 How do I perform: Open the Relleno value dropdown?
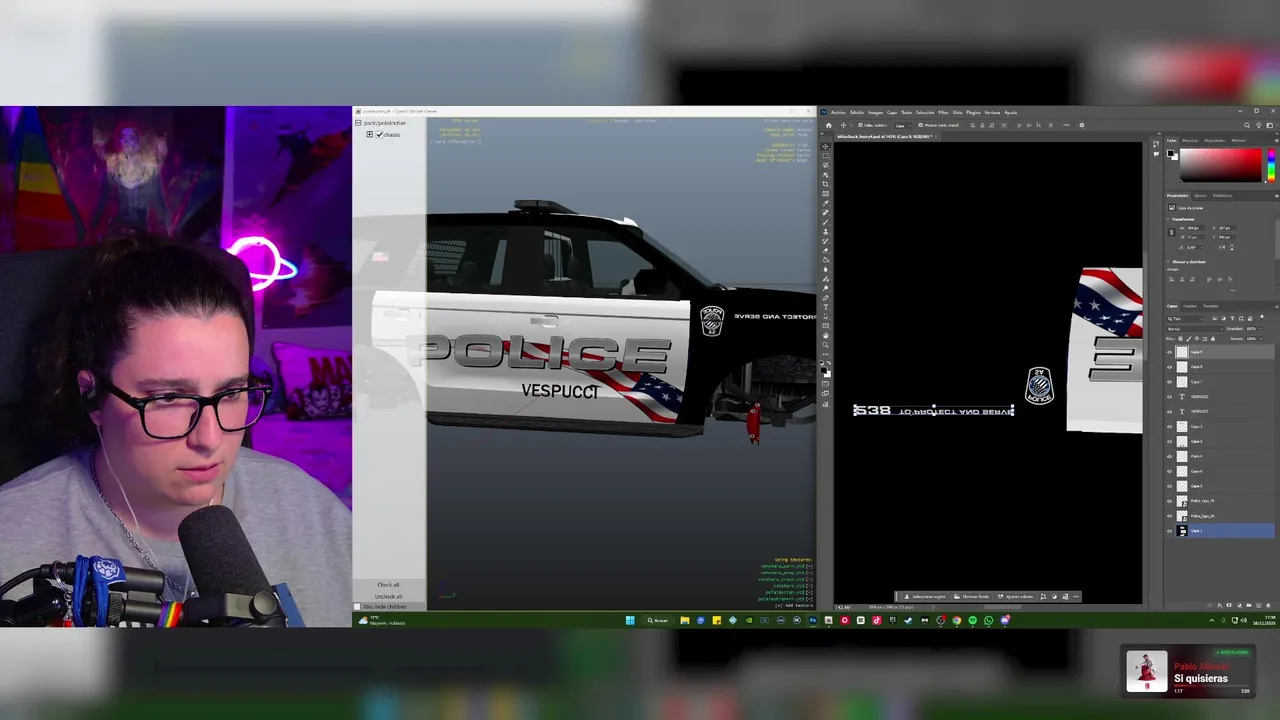(x=1260, y=339)
